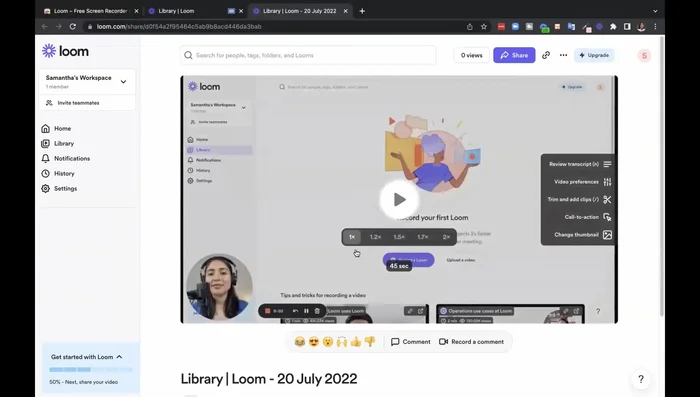
Task: React with thumbs down emoji
Action: [x=370, y=342]
